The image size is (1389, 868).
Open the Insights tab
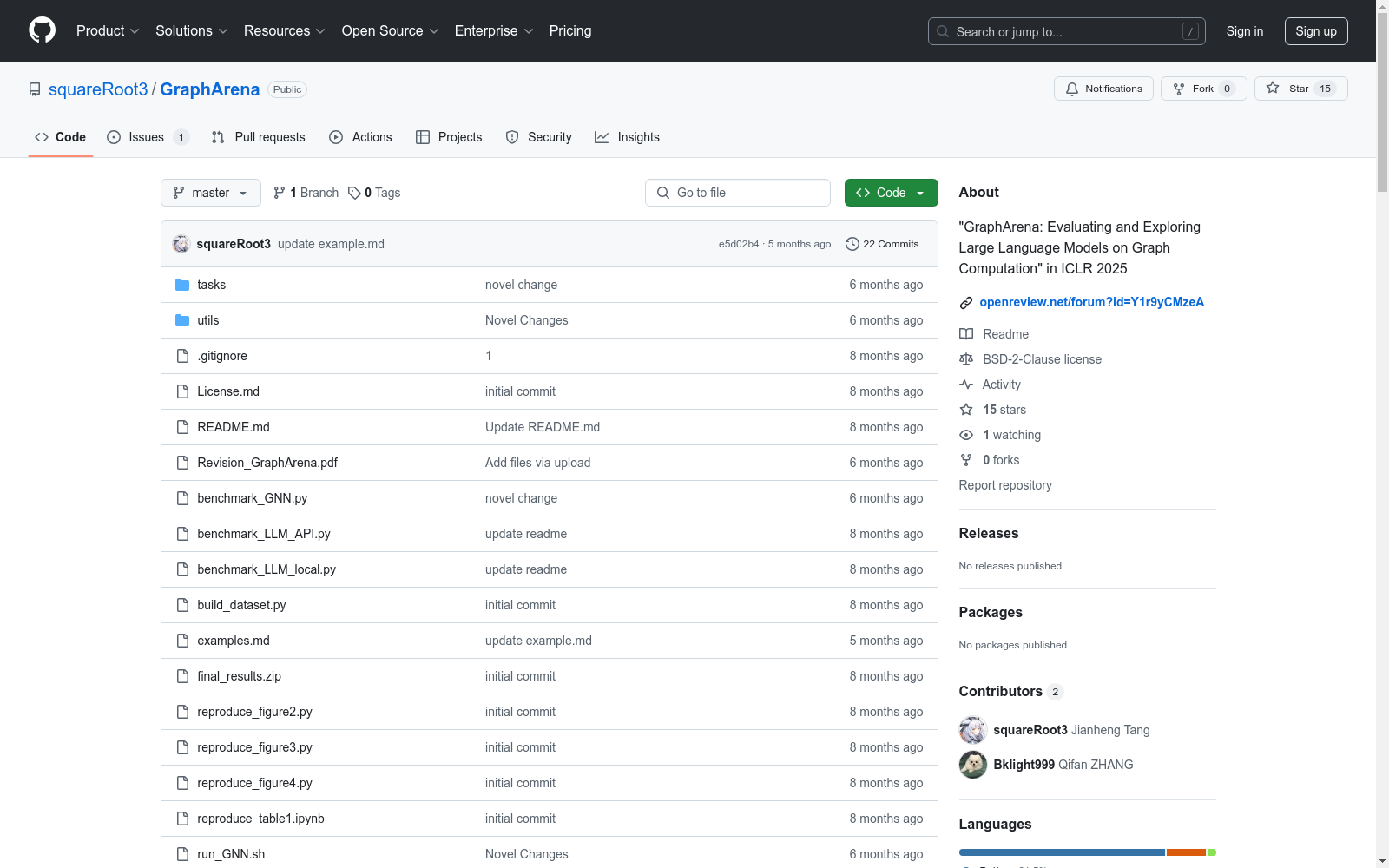pyautogui.click(x=627, y=137)
